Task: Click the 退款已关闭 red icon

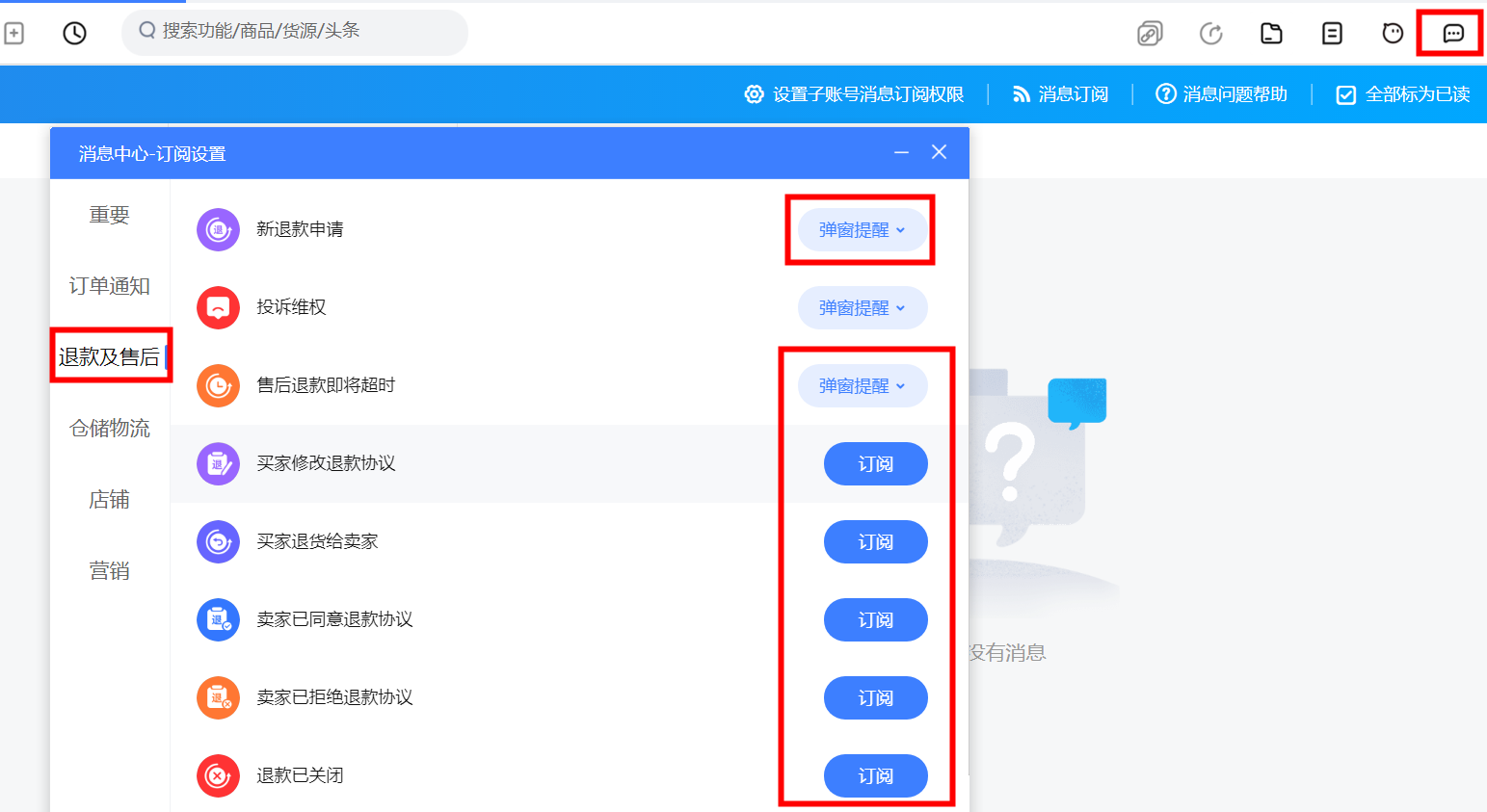Action: (x=218, y=775)
